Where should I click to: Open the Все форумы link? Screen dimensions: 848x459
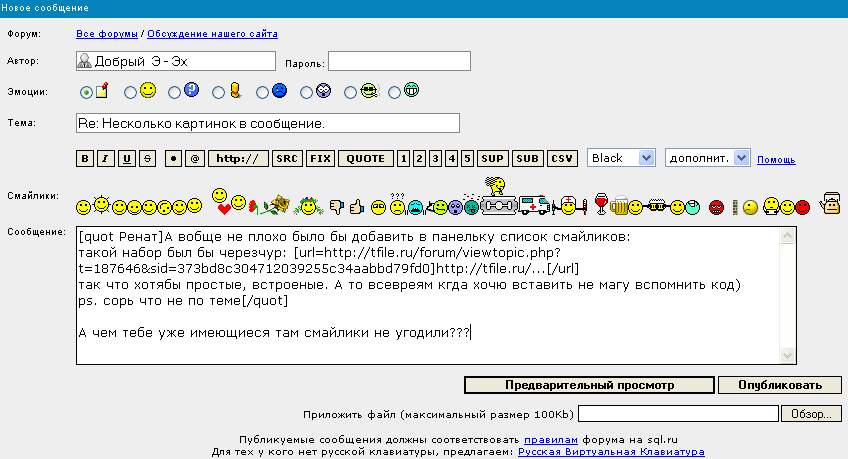point(109,34)
